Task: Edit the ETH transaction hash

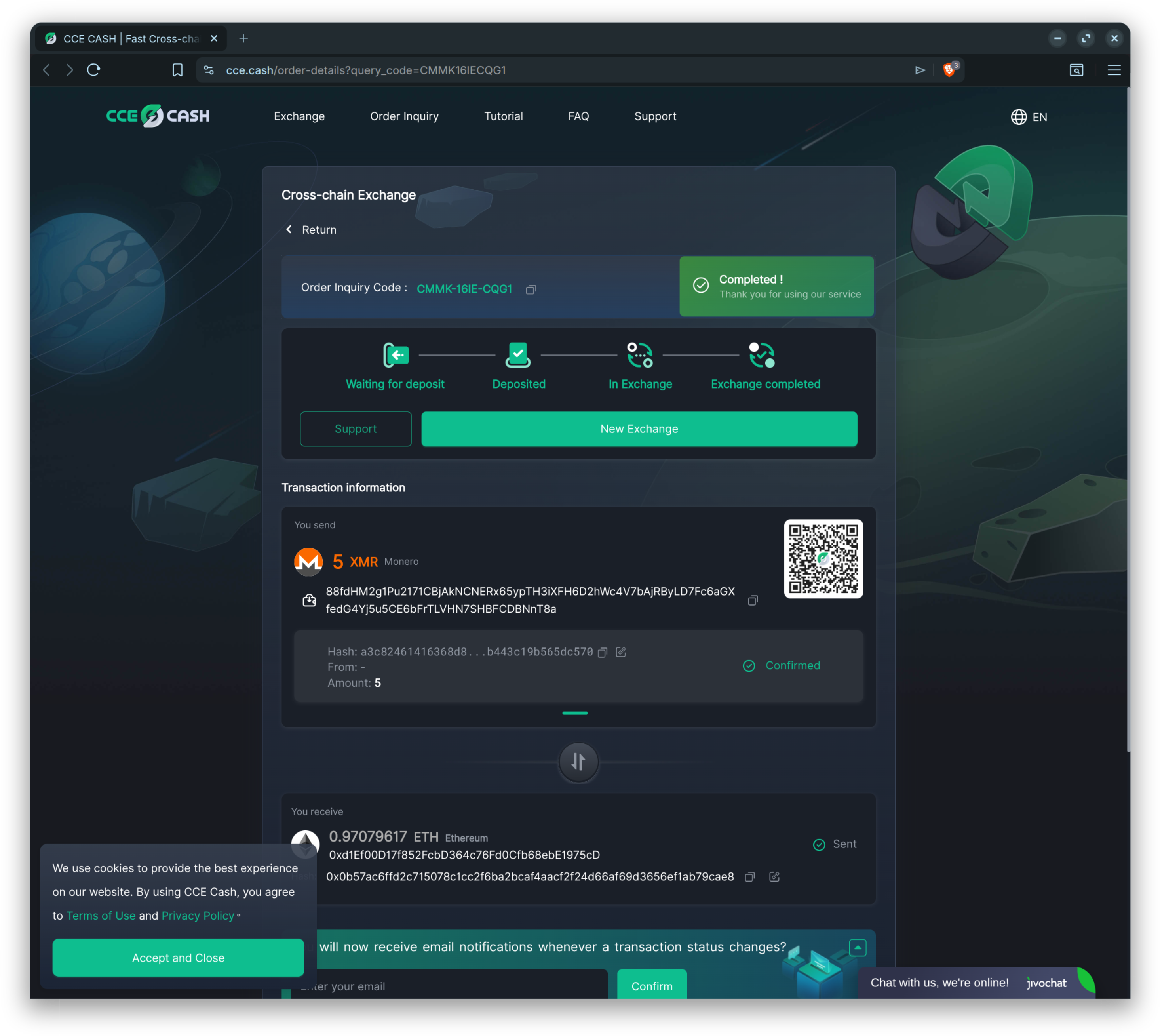Action: pyautogui.click(x=774, y=877)
